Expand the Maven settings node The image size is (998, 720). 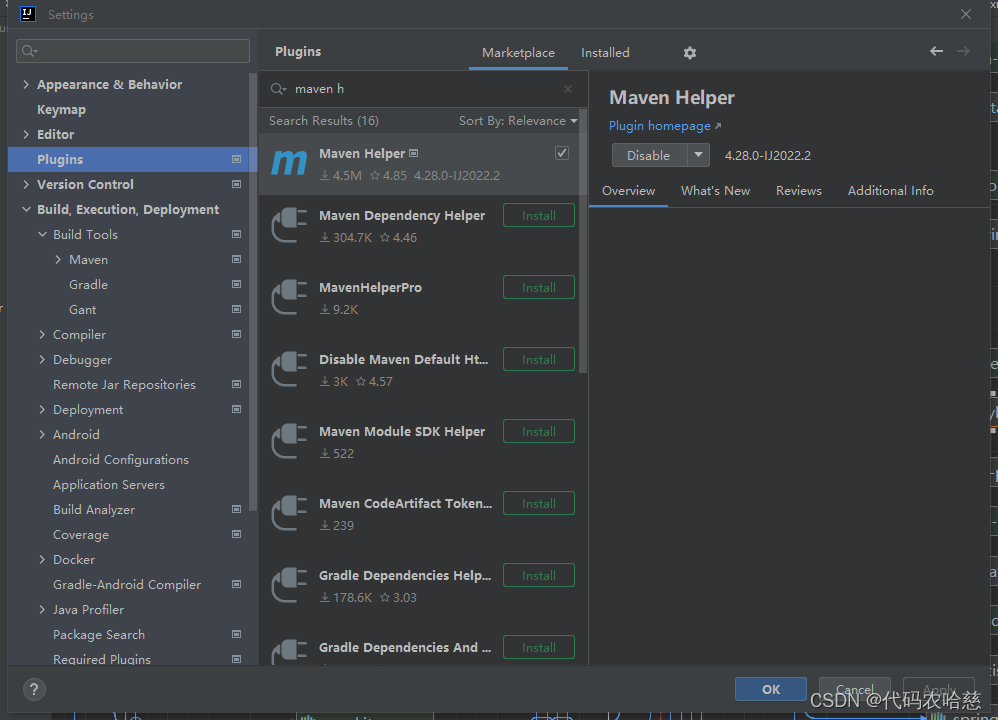[x=58, y=259]
